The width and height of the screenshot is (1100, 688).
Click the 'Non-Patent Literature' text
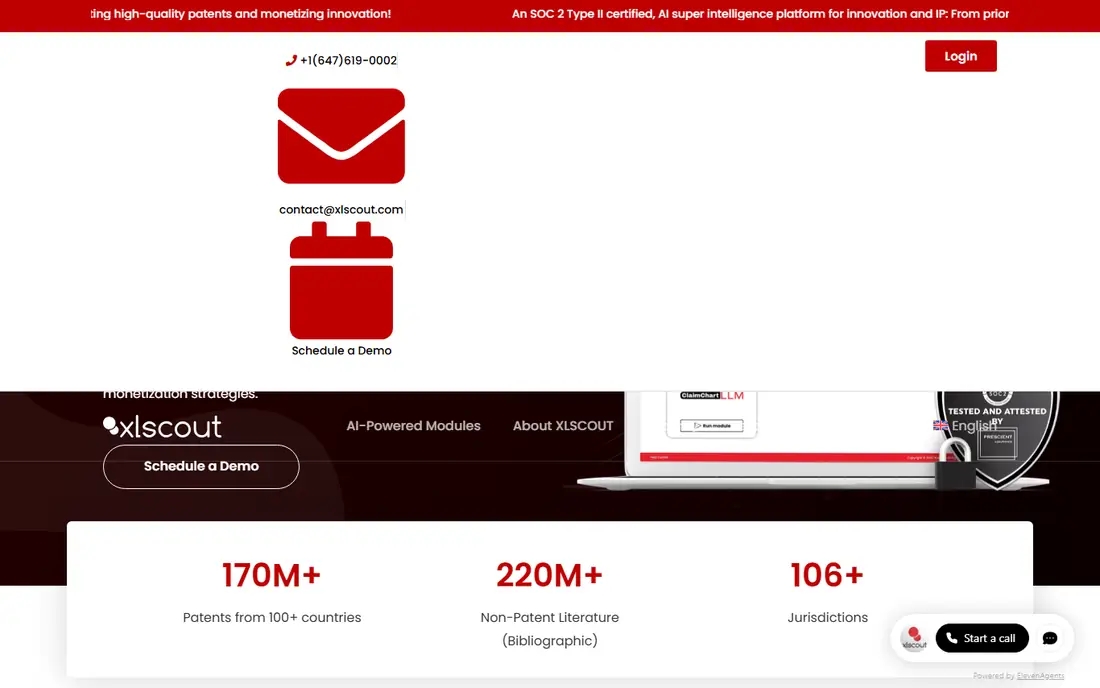point(549,618)
